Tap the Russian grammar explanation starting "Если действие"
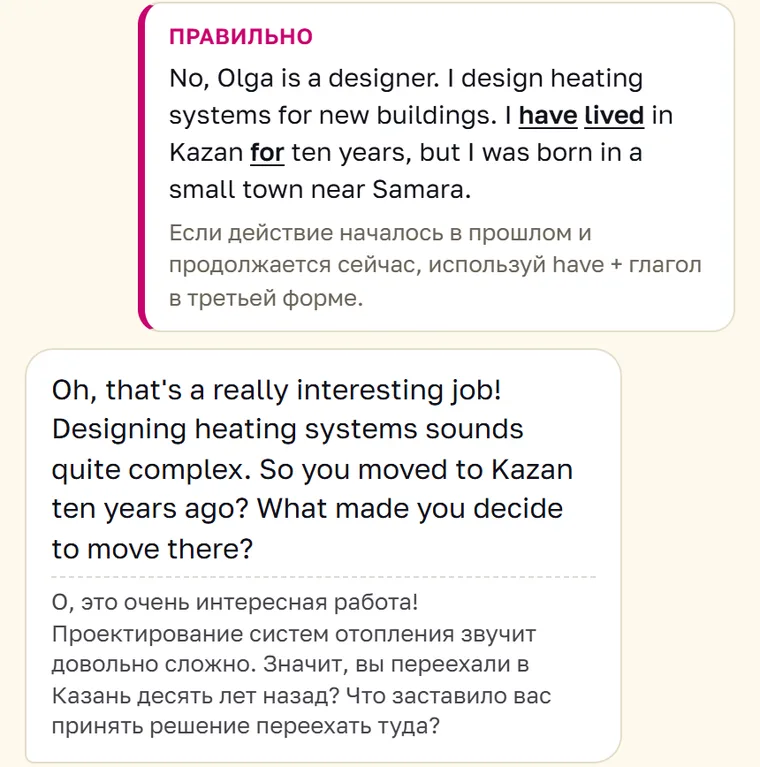This screenshot has height=767, width=760. [x=435, y=265]
